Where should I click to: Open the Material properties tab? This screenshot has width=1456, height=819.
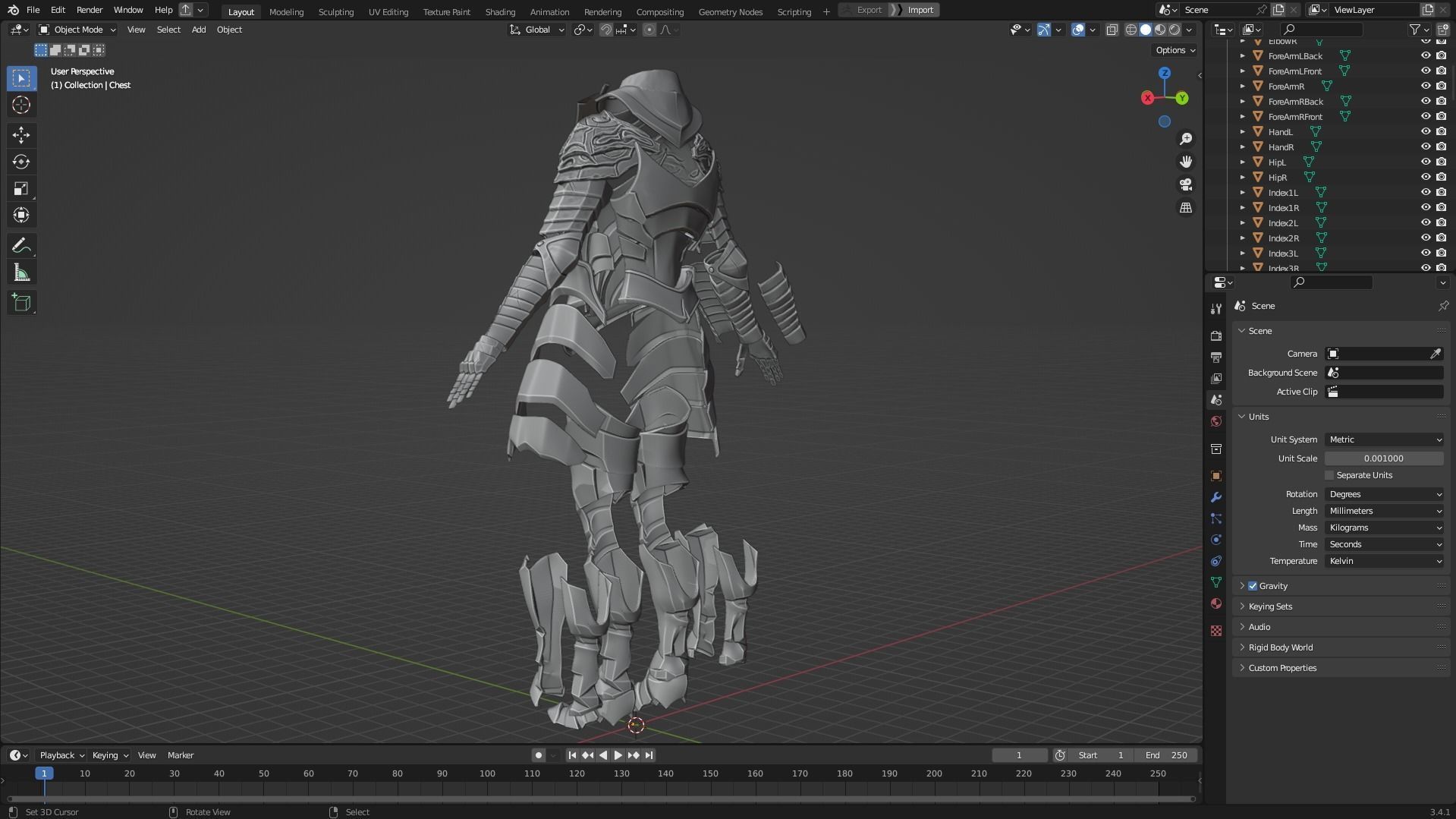click(x=1216, y=603)
